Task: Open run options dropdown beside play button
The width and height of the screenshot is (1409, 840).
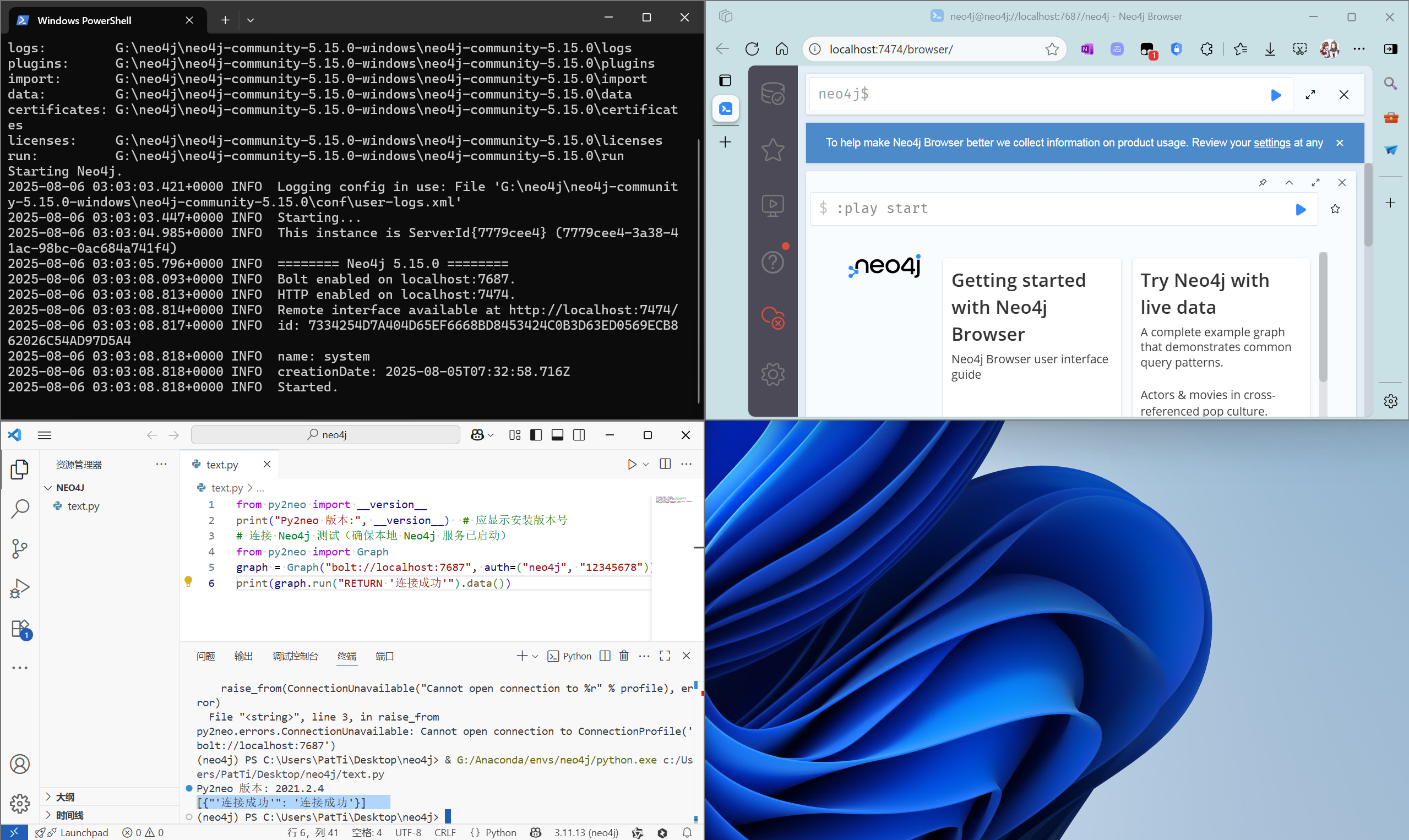Action: pos(645,464)
